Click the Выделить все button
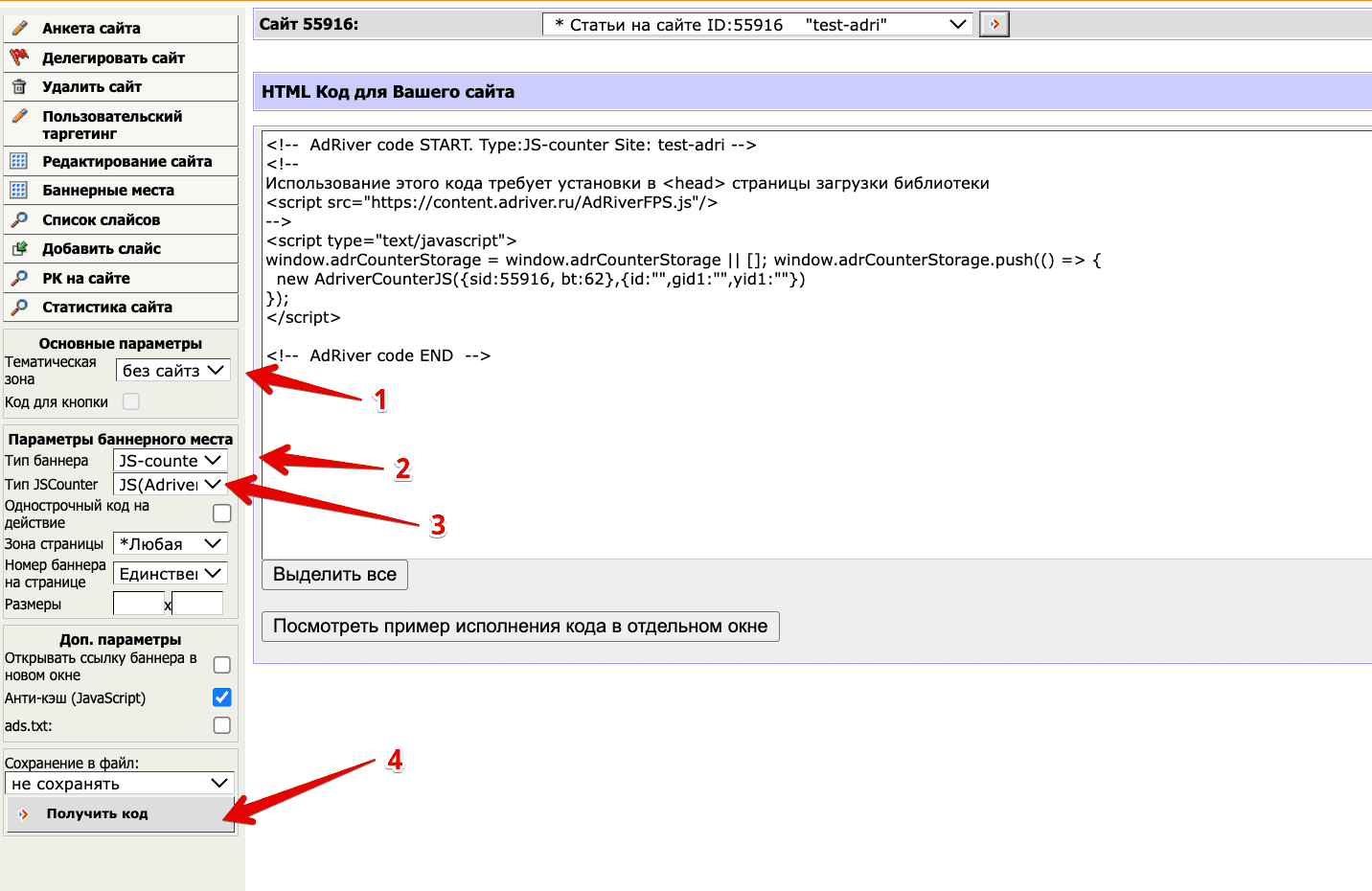1372x891 pixels. pyautogui.click(x=335, y=575)
